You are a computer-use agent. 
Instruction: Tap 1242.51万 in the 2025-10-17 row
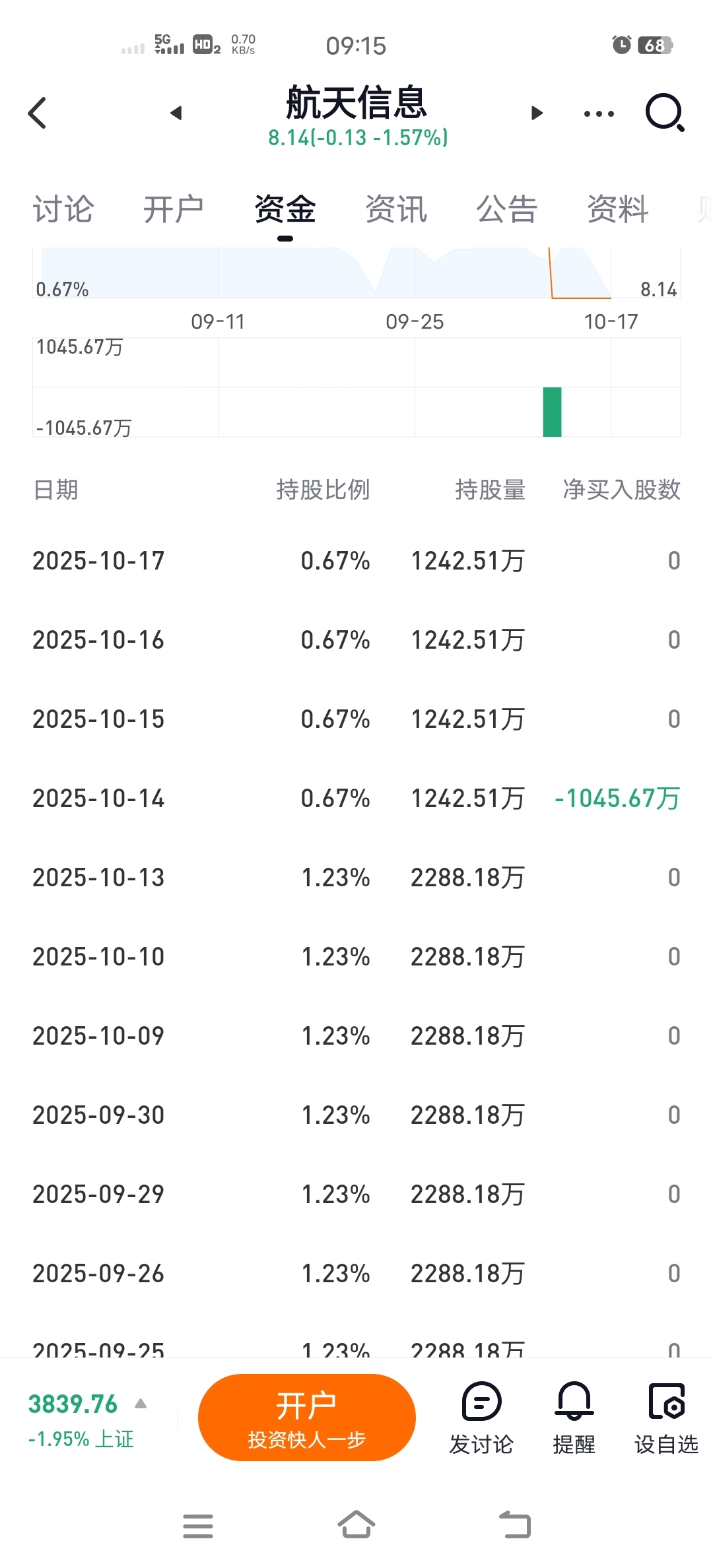pos(468,561)
